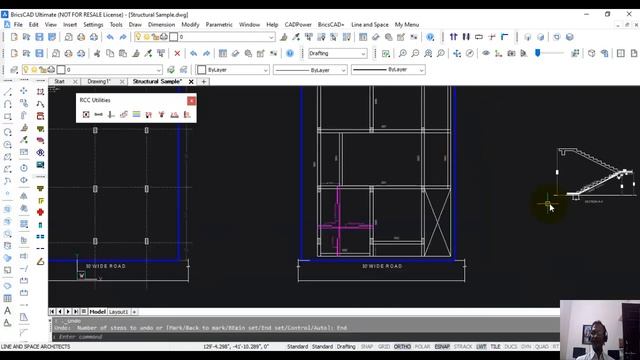Open the Parametric menu

point(219,25)
